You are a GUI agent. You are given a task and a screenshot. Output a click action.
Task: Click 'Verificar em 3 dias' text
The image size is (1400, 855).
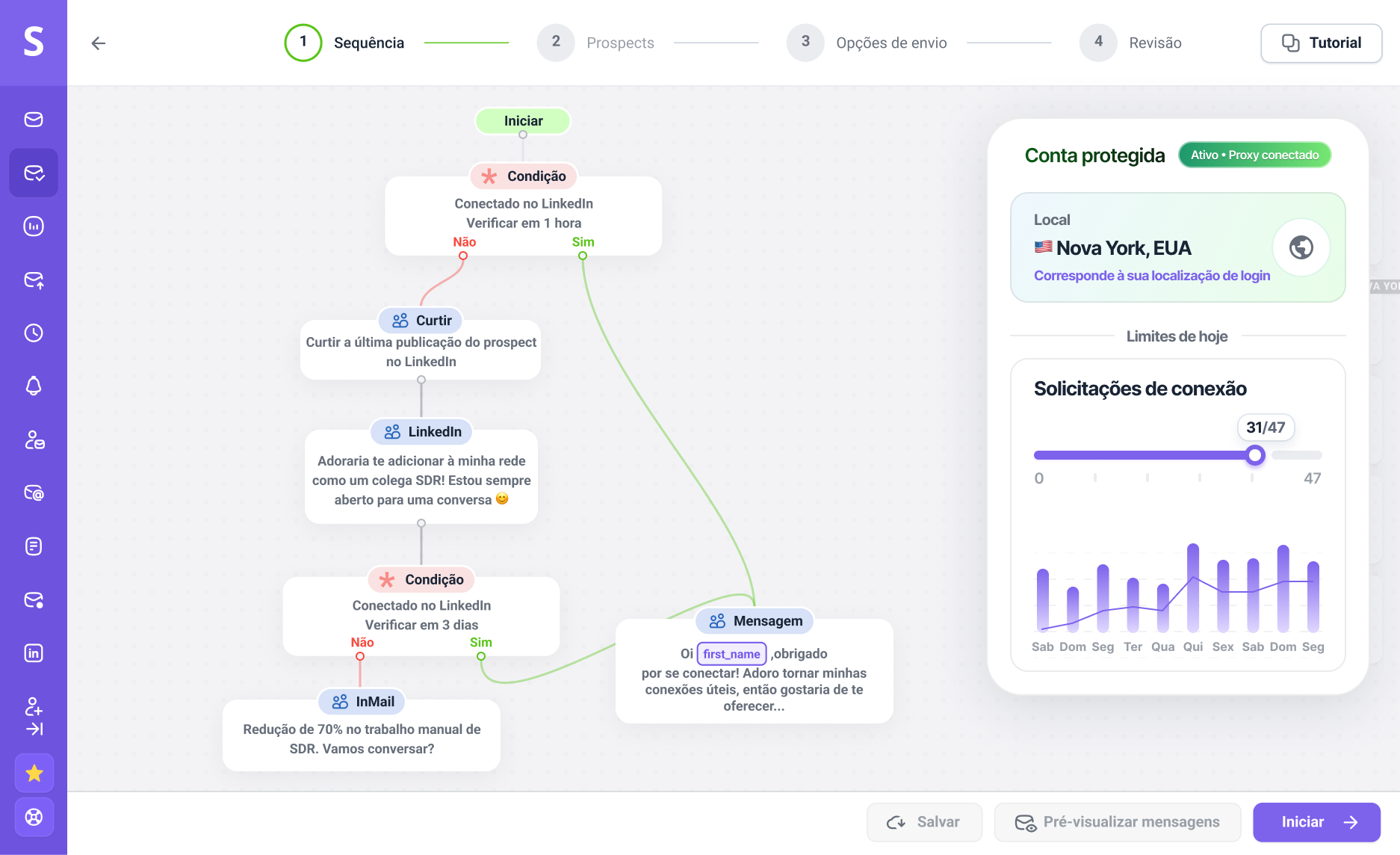point(421,625)
